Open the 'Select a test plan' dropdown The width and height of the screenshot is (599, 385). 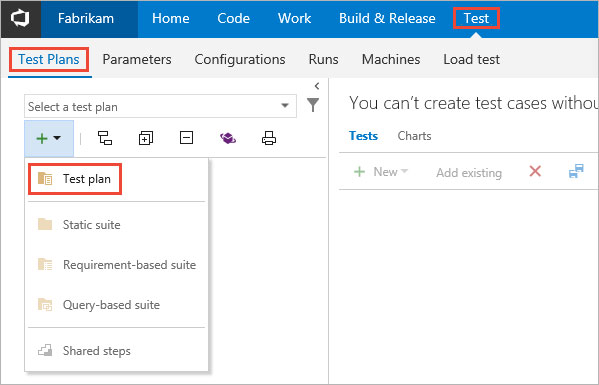point(160,106)
